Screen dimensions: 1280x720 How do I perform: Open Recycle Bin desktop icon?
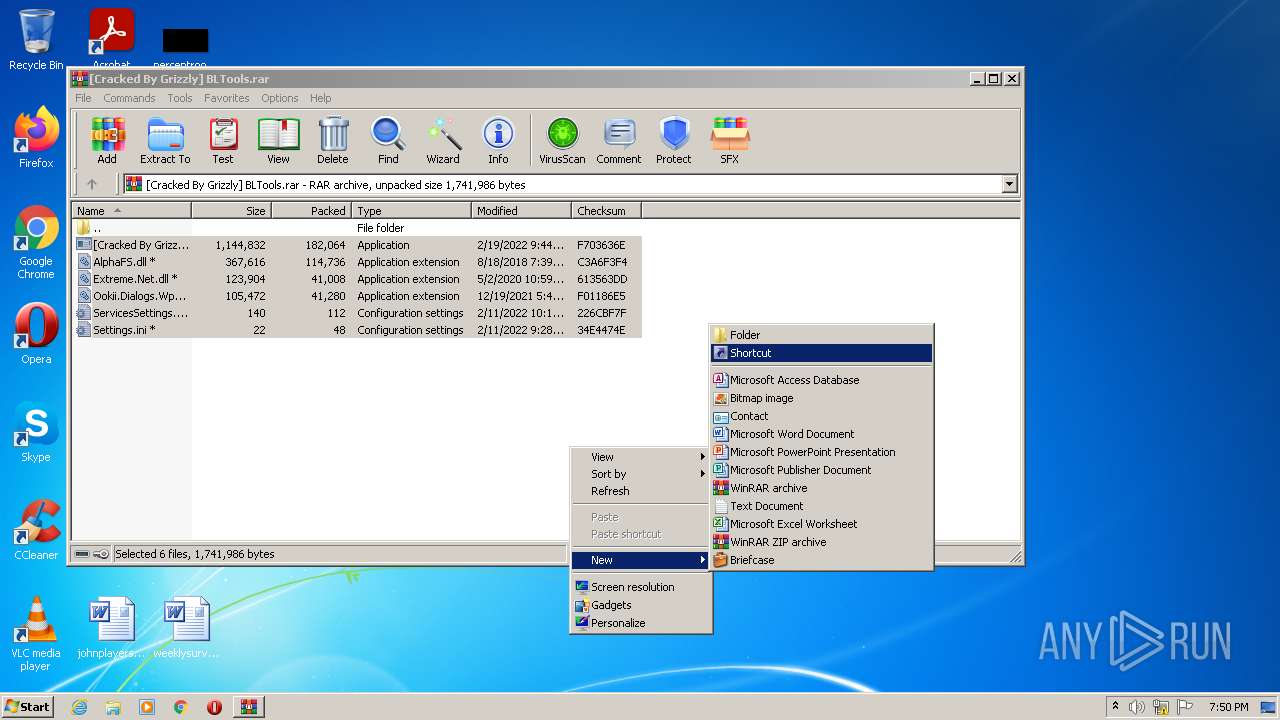36,40
